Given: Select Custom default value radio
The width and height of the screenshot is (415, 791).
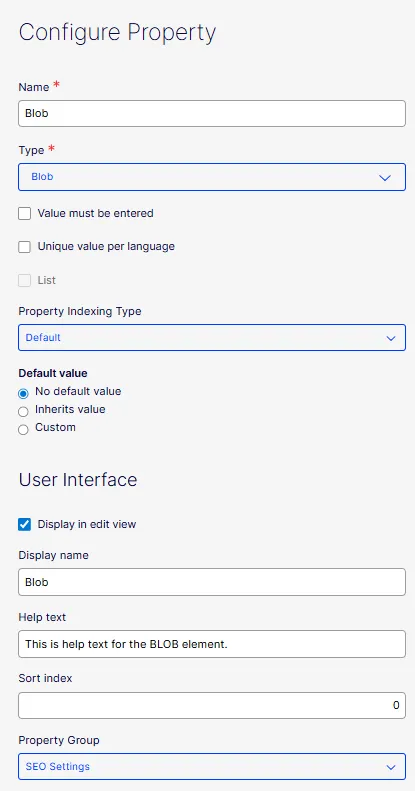Looking at the screenshot, I should click(x=23, y=430).
